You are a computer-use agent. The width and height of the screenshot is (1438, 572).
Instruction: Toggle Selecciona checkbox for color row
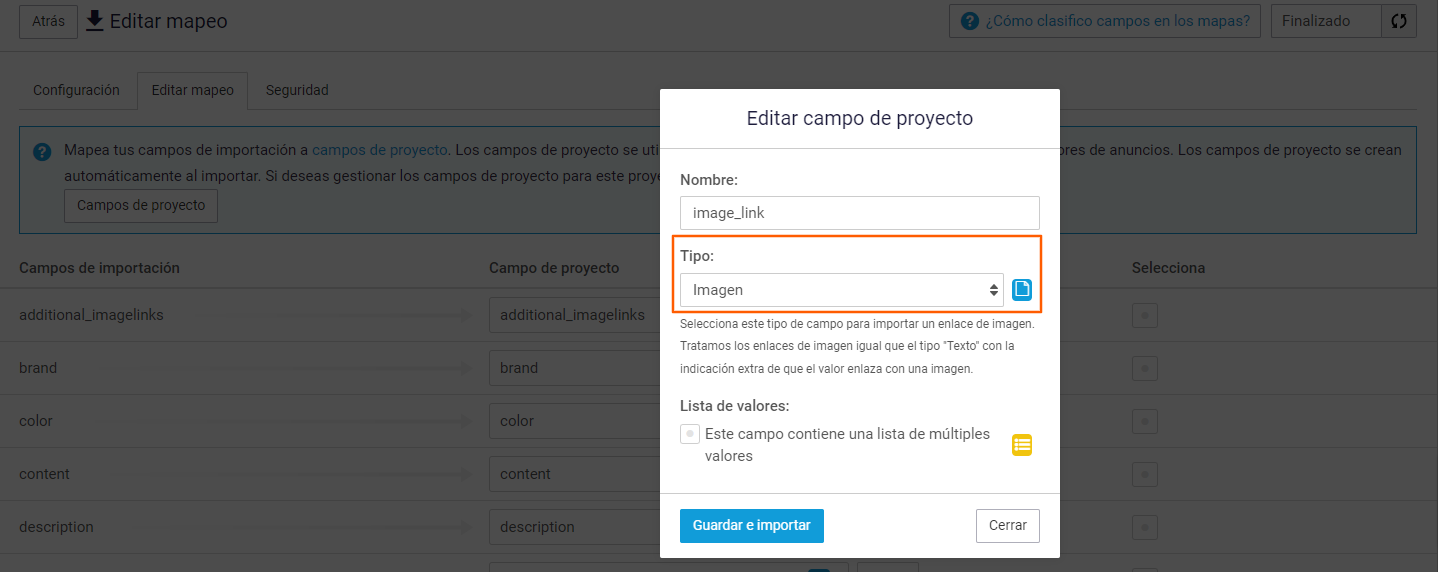click(x=1145, y=421)
